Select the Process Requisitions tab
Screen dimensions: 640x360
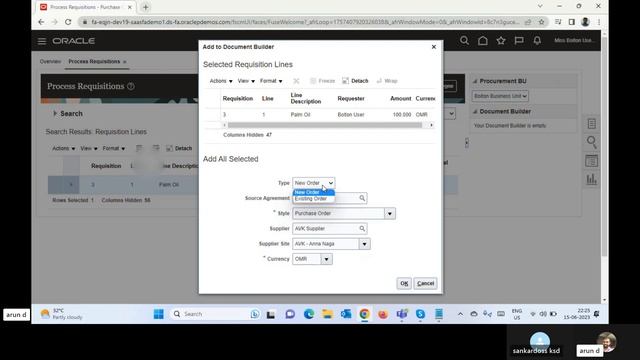94,62
